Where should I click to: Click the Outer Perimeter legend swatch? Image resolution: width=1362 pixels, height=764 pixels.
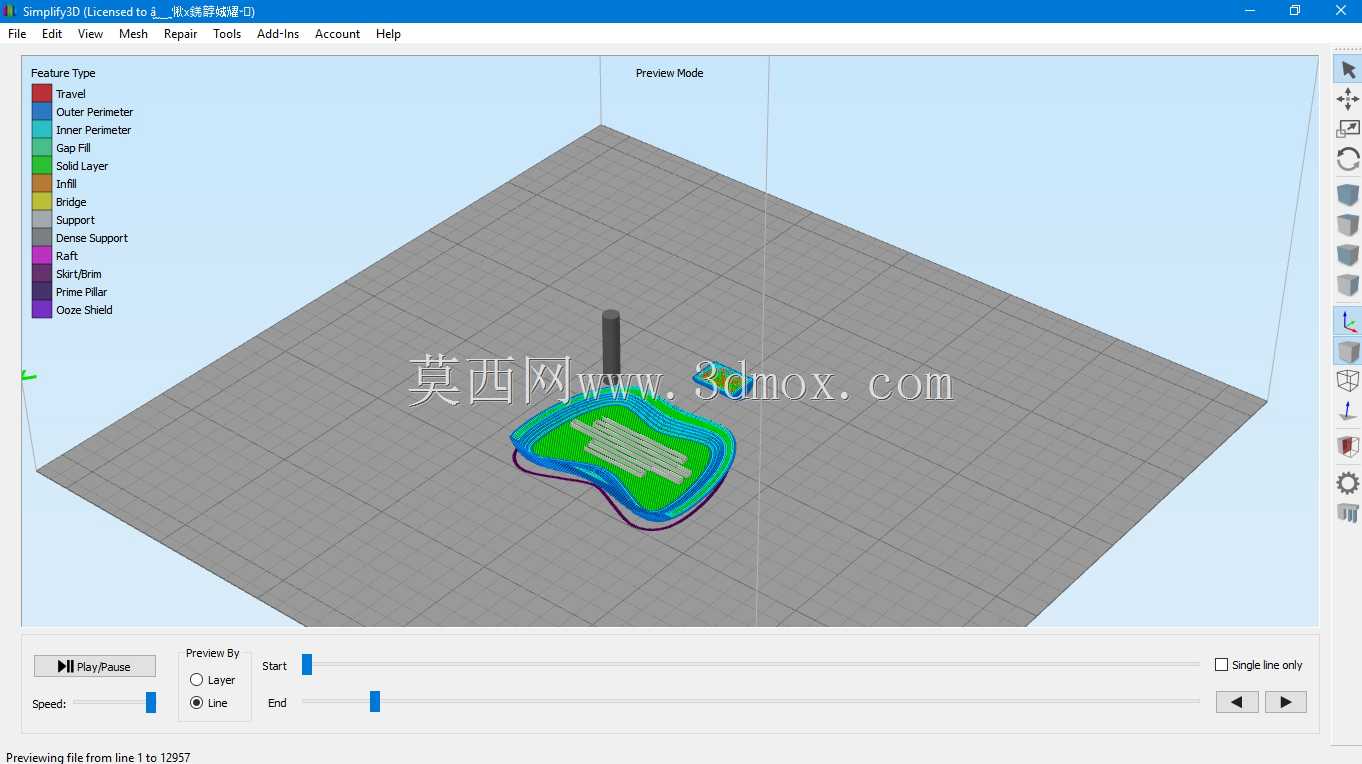click(42, 112)
